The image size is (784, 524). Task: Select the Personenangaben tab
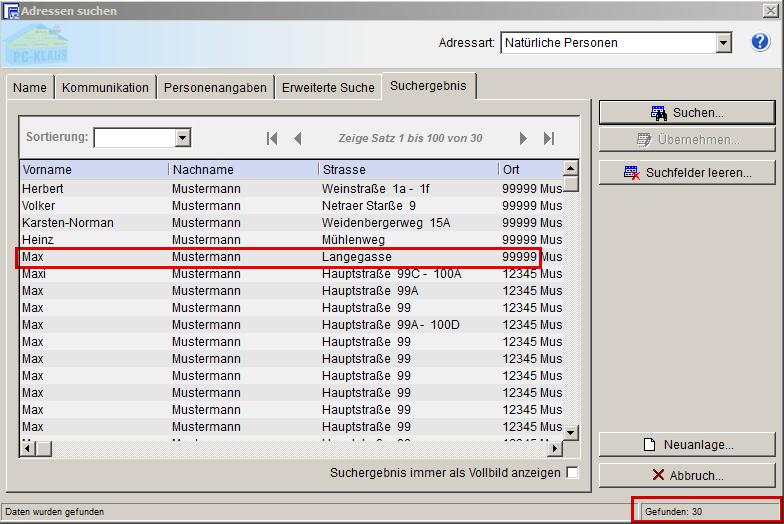[x=215, y=87]
